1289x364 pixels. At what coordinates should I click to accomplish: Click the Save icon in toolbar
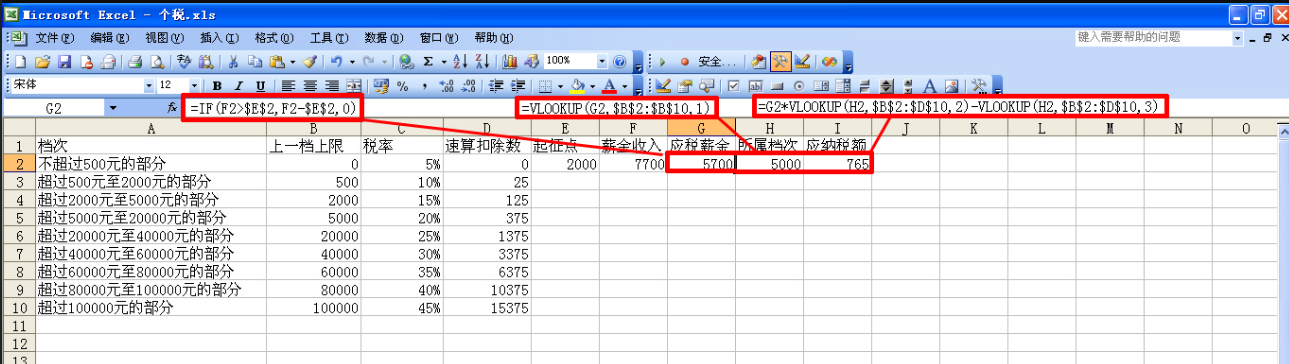(x=64, y=61)
